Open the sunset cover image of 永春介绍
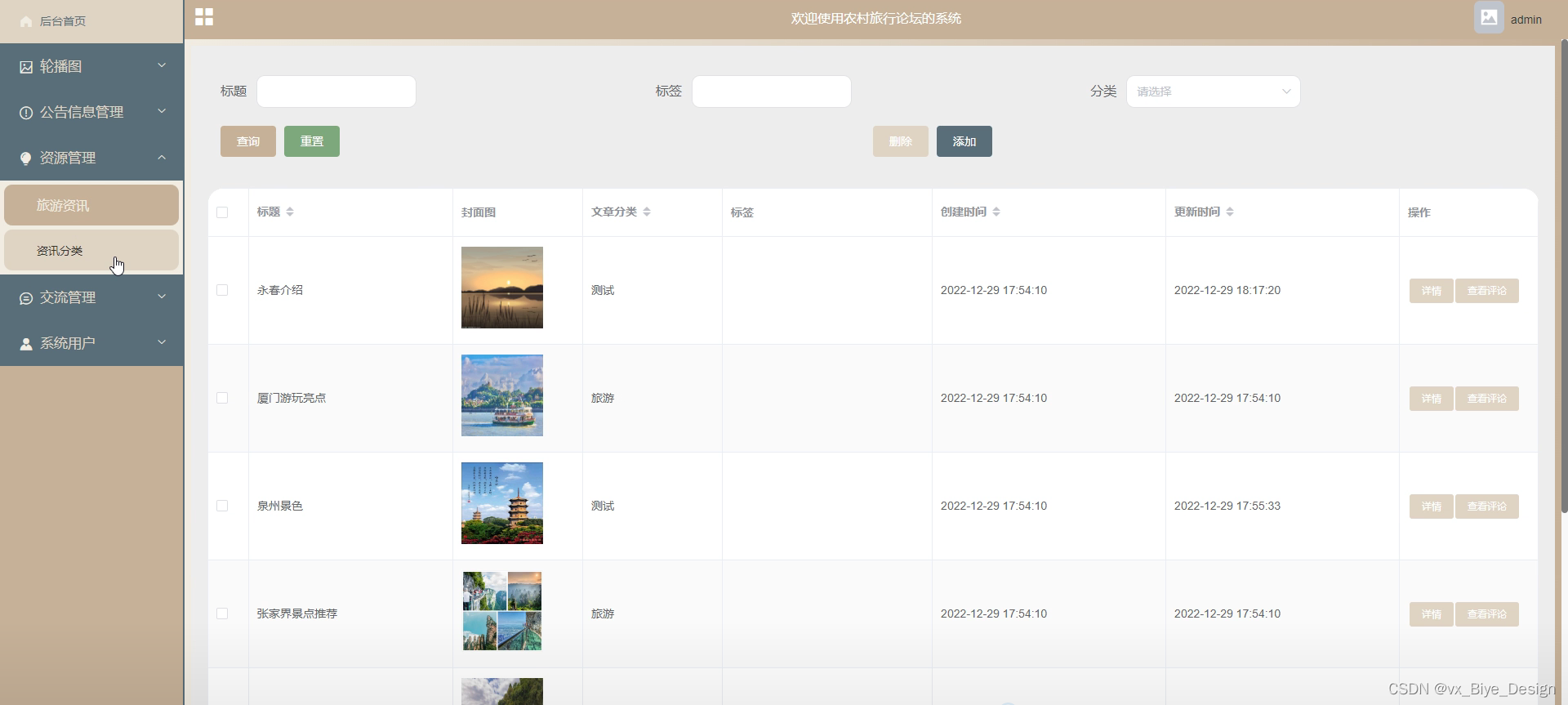 (x=502, y=288)
